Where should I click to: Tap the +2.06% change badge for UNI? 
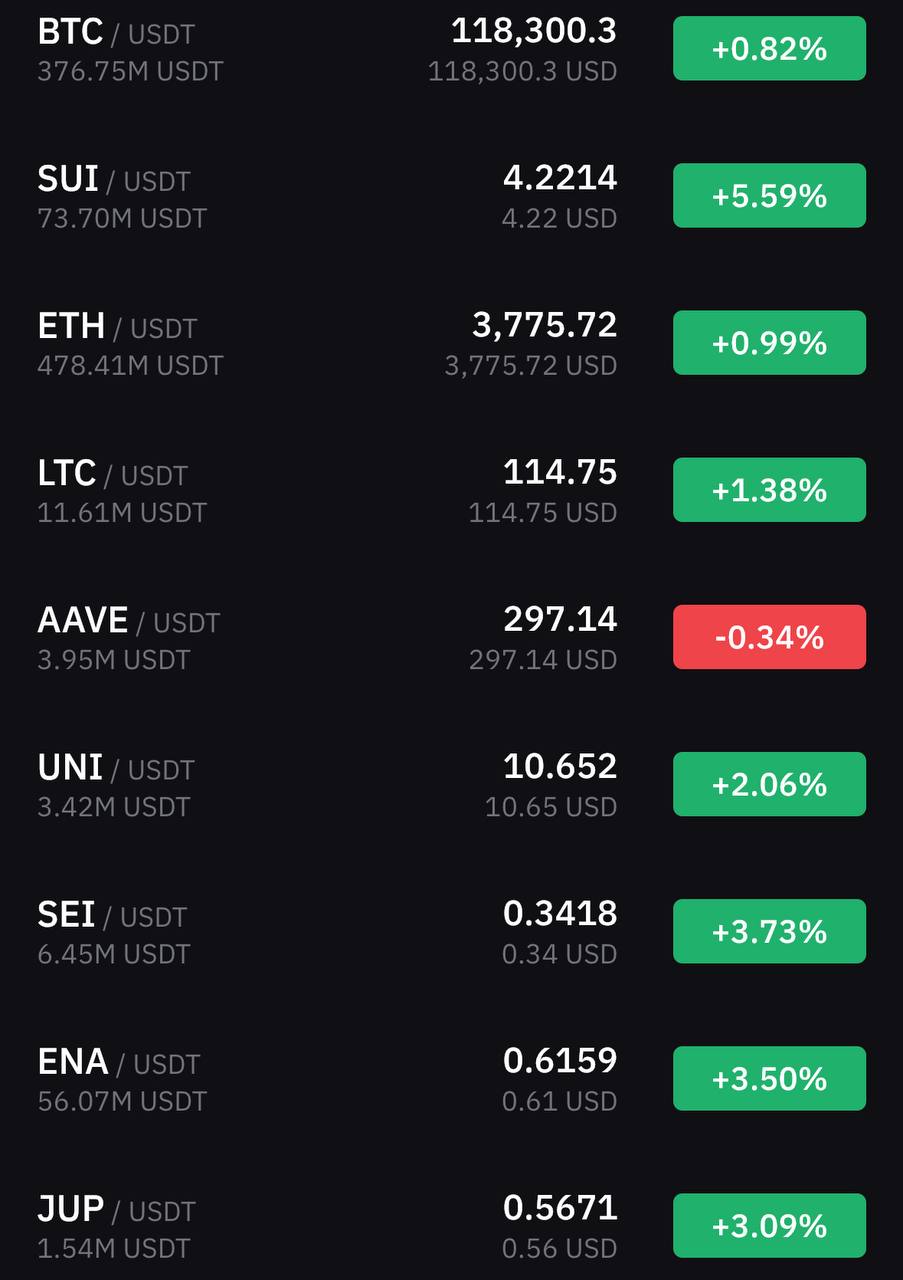pyautogui.click(x=769, y=784)
